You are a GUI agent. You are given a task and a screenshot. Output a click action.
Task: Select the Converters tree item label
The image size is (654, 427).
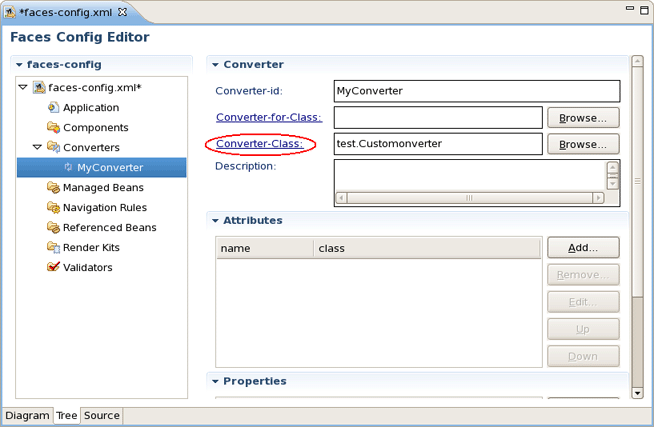91,148
